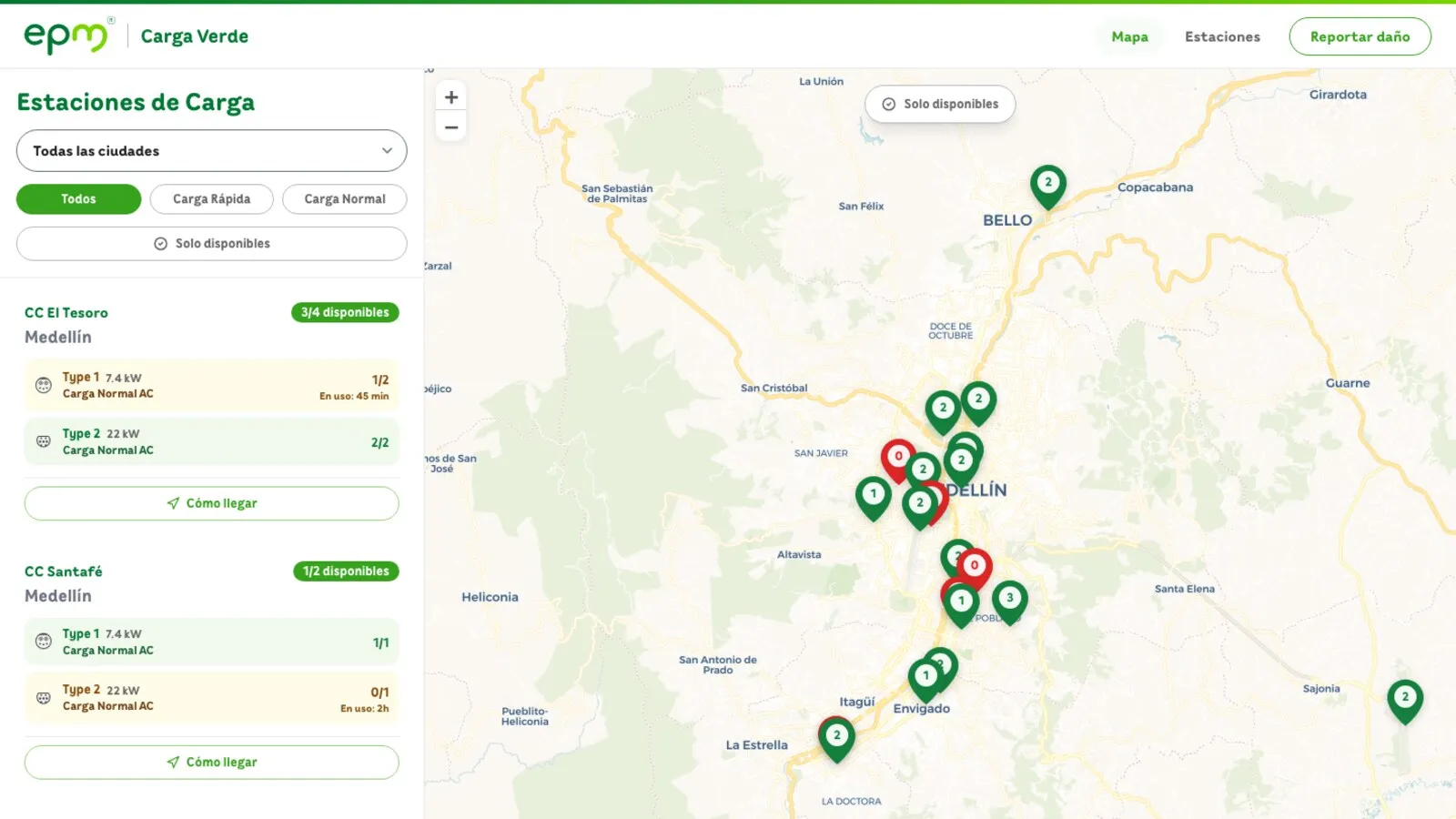This screenshot has width=1456, height=819.
Task: Zoom out of the map with the minus button
Action: (451, 127)
